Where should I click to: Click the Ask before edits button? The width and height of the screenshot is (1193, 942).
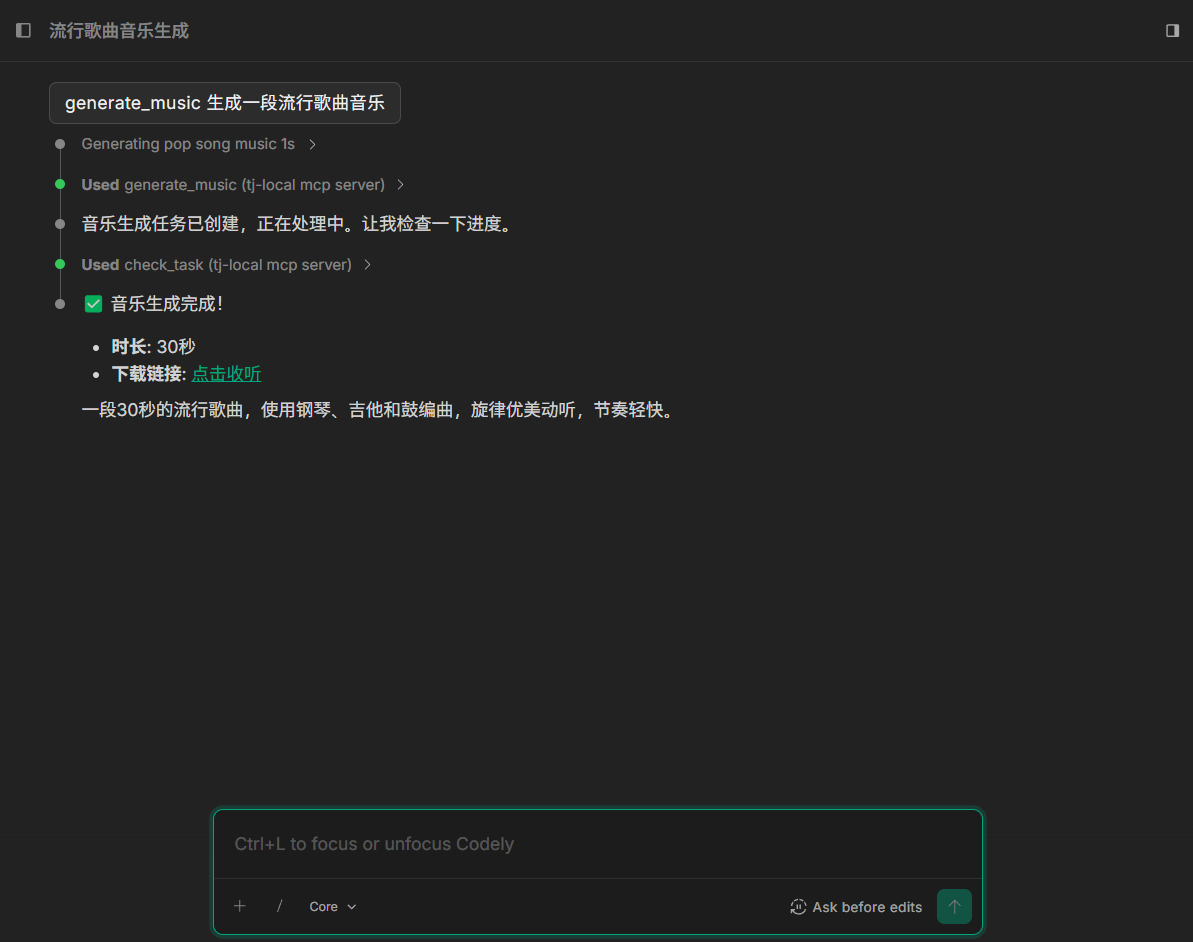click(857, 907)
